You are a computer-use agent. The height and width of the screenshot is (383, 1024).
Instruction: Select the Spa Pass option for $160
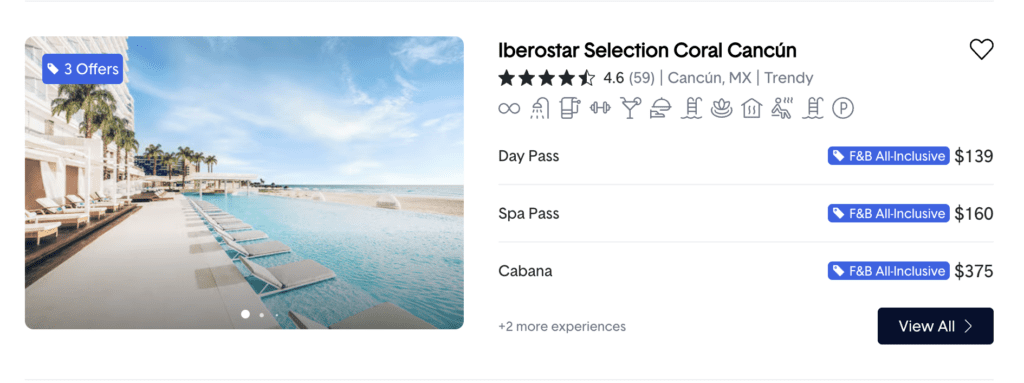(745, 214)
